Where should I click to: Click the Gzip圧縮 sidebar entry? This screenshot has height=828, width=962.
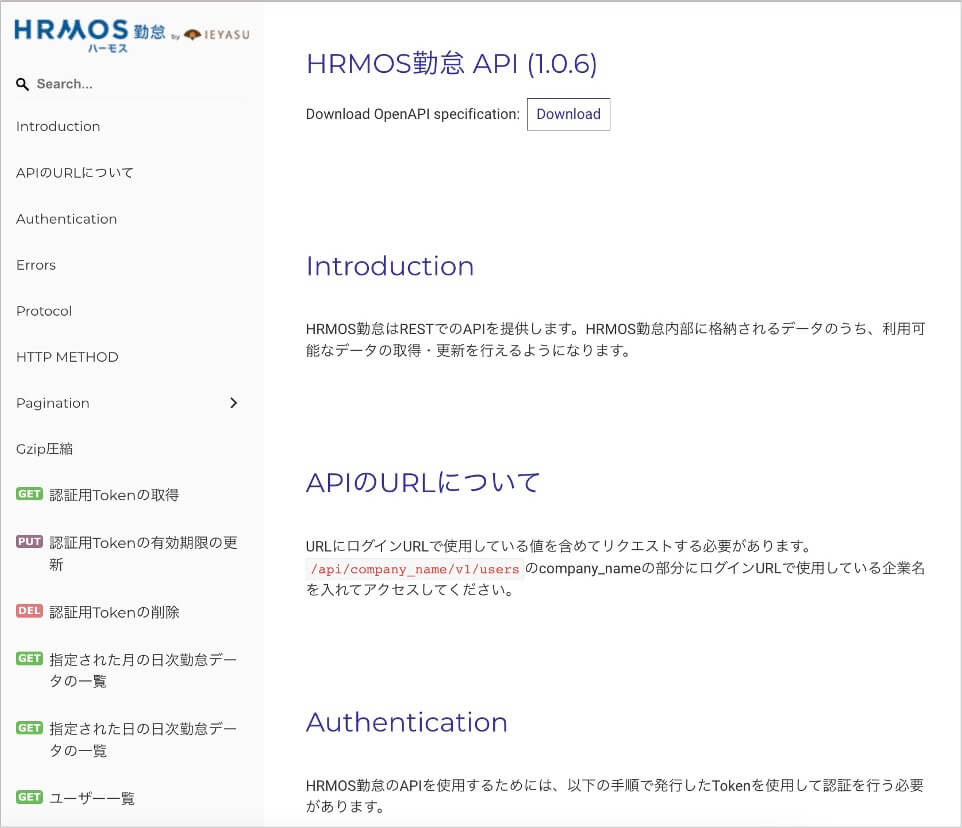click(x=44, y=449)
